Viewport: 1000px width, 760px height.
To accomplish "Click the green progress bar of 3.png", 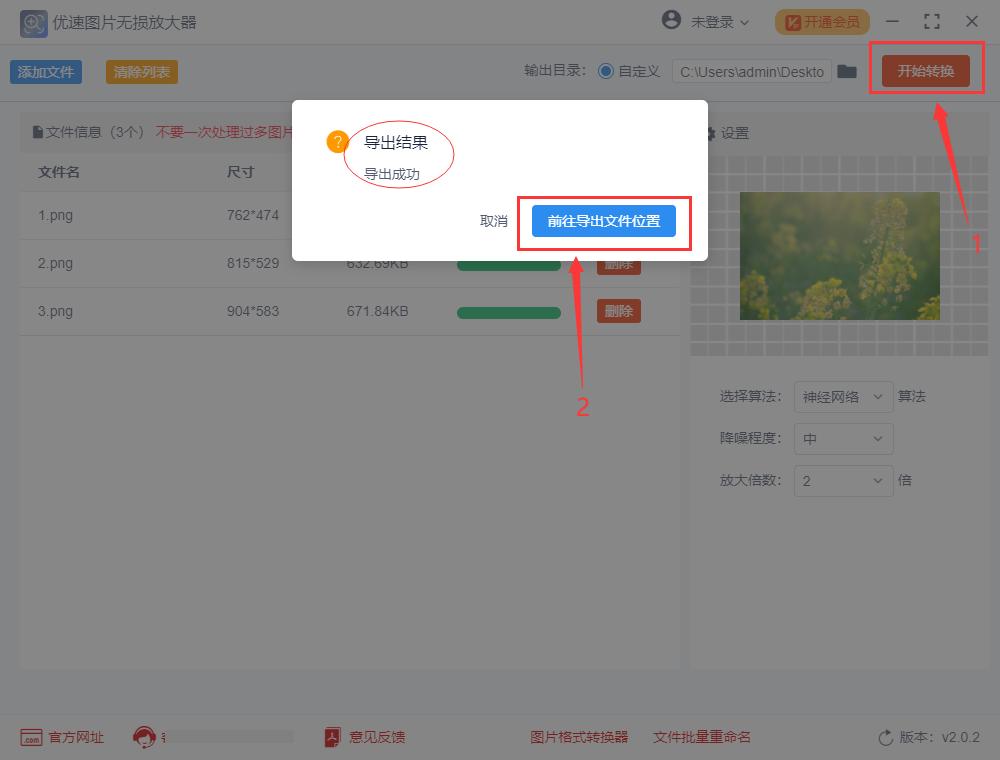I will click(x=508, y=311).
